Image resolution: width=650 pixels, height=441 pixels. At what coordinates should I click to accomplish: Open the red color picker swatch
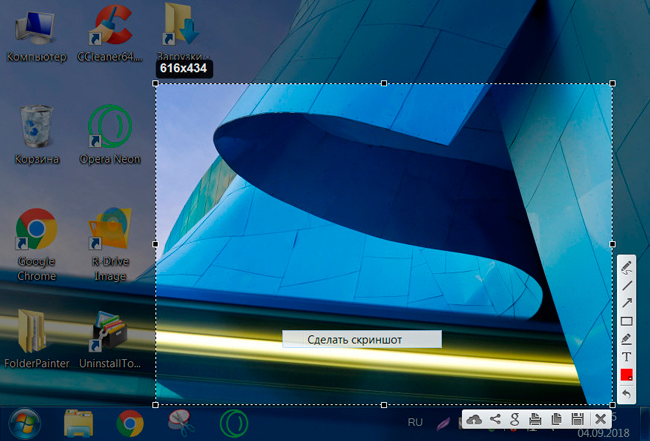click(627, 375)
